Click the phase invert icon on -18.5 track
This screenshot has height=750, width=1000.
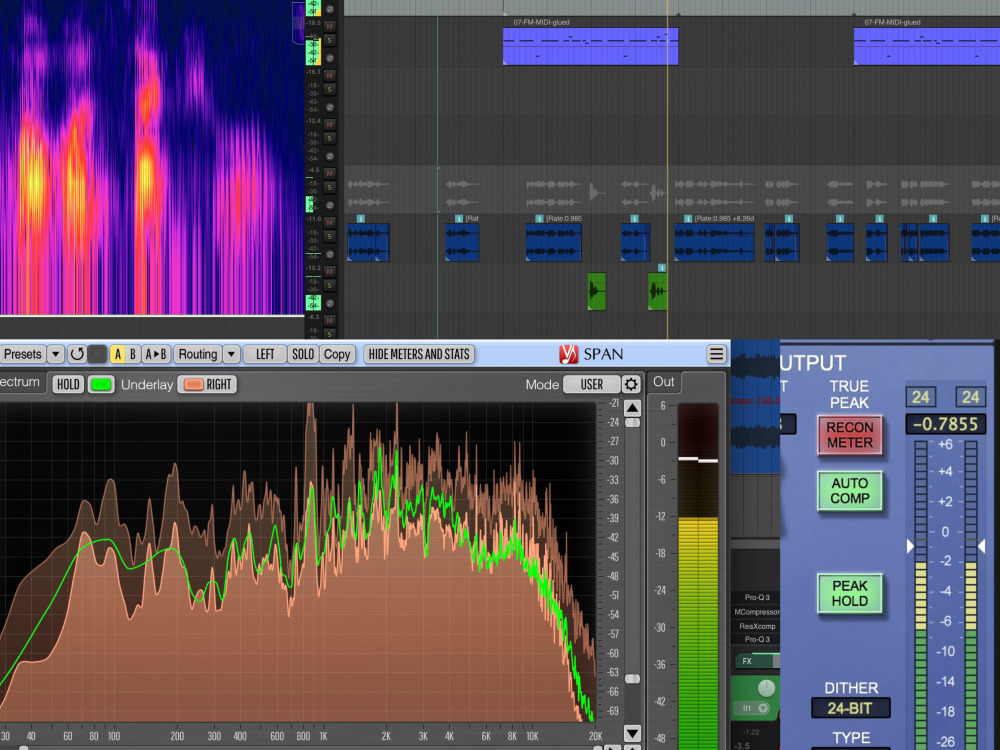point(330,59)
